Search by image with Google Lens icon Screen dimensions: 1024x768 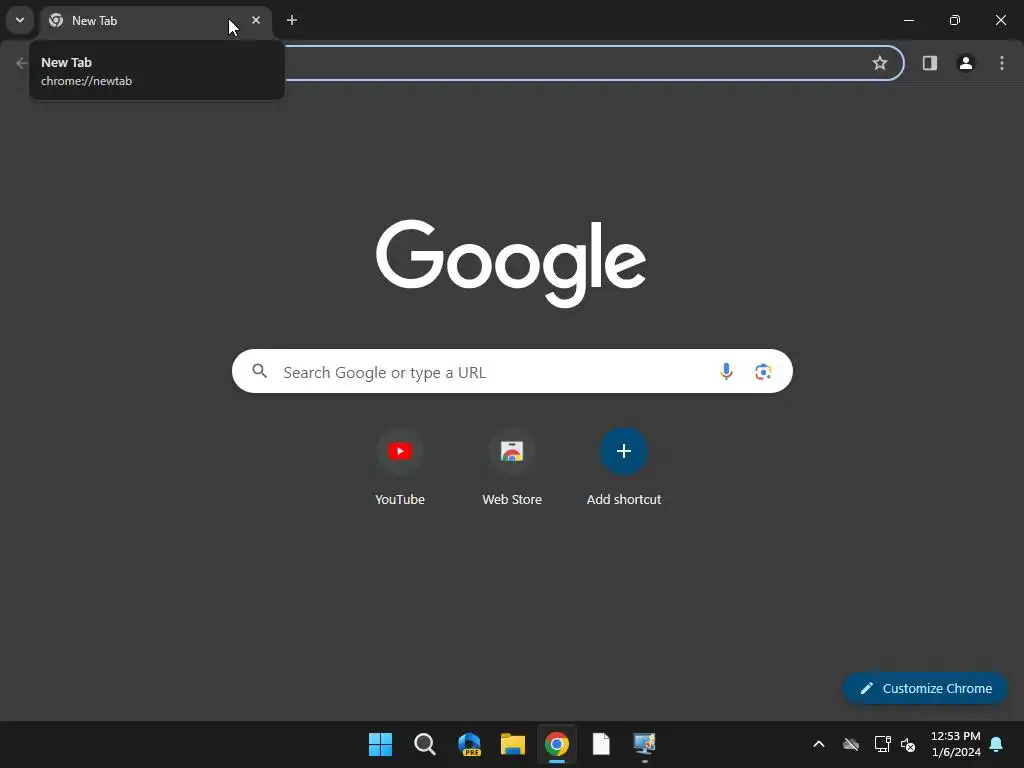tap(763, 372)
